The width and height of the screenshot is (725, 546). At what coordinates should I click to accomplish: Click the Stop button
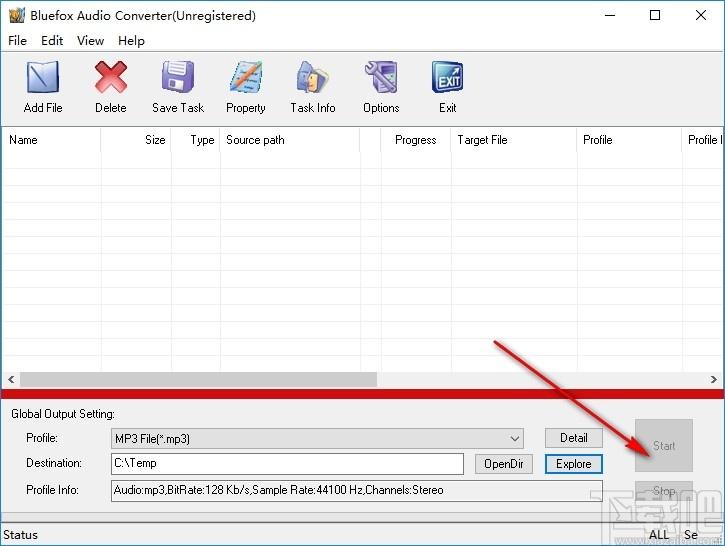664,491
